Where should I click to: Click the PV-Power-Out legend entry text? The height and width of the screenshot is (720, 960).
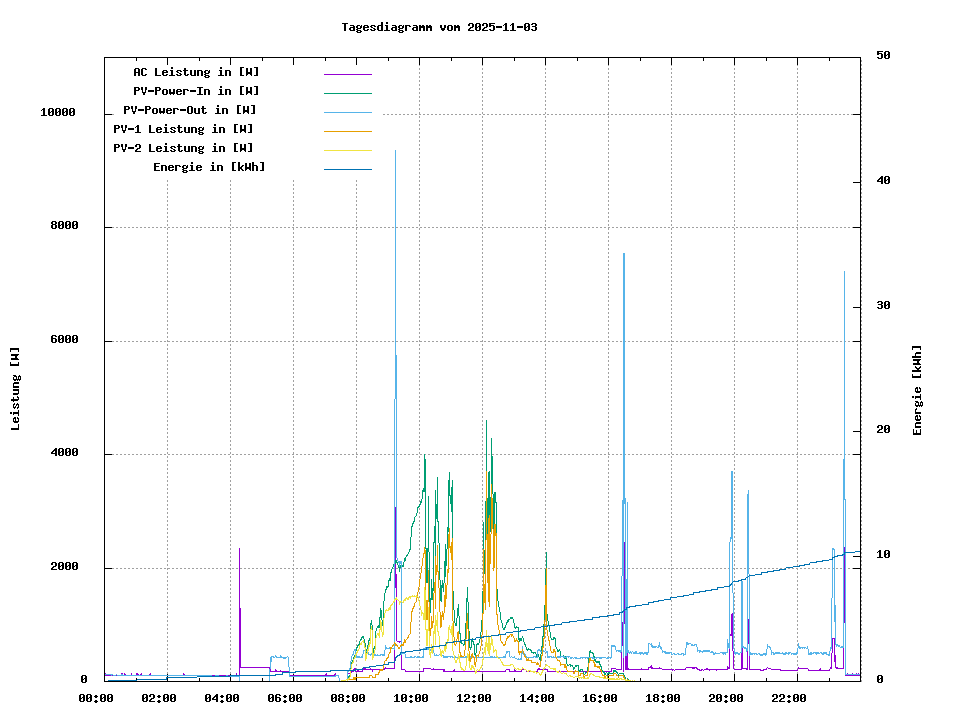click(x=189, y=110)
